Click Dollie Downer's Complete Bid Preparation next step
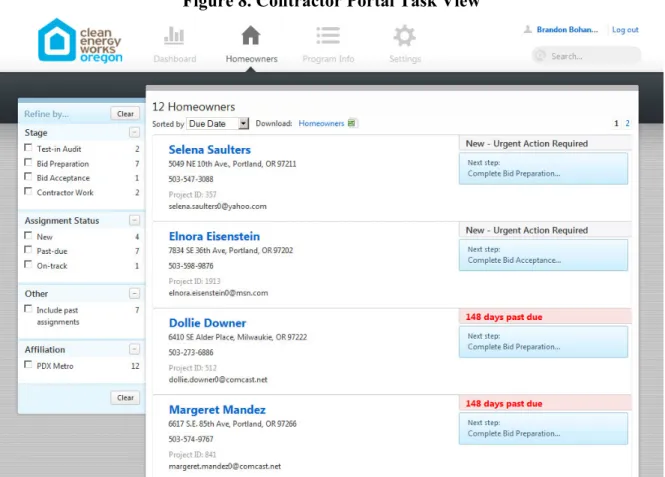The height and width of the screenshot is (477, 665). pos(543,342)
